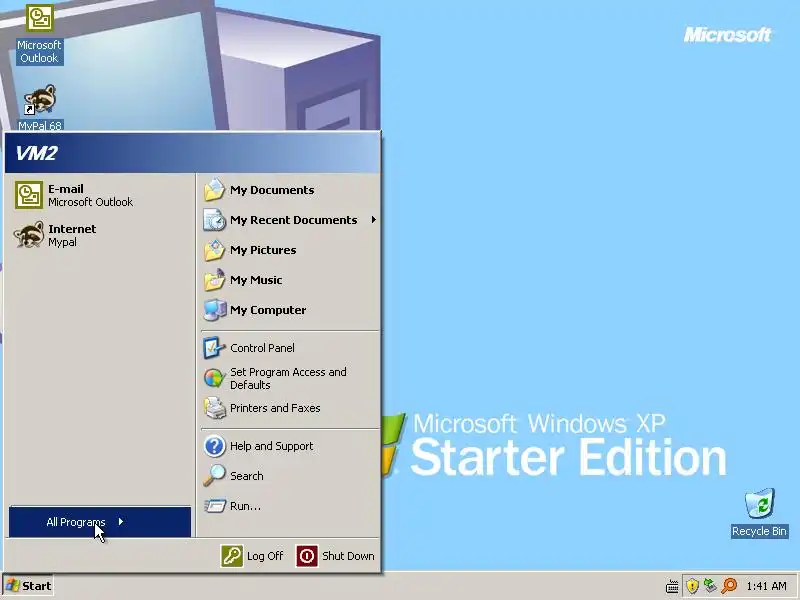Select Microsoft Outlook desktop icon label
The width and height of the screenshot is (800, 600).
(39, 52)
